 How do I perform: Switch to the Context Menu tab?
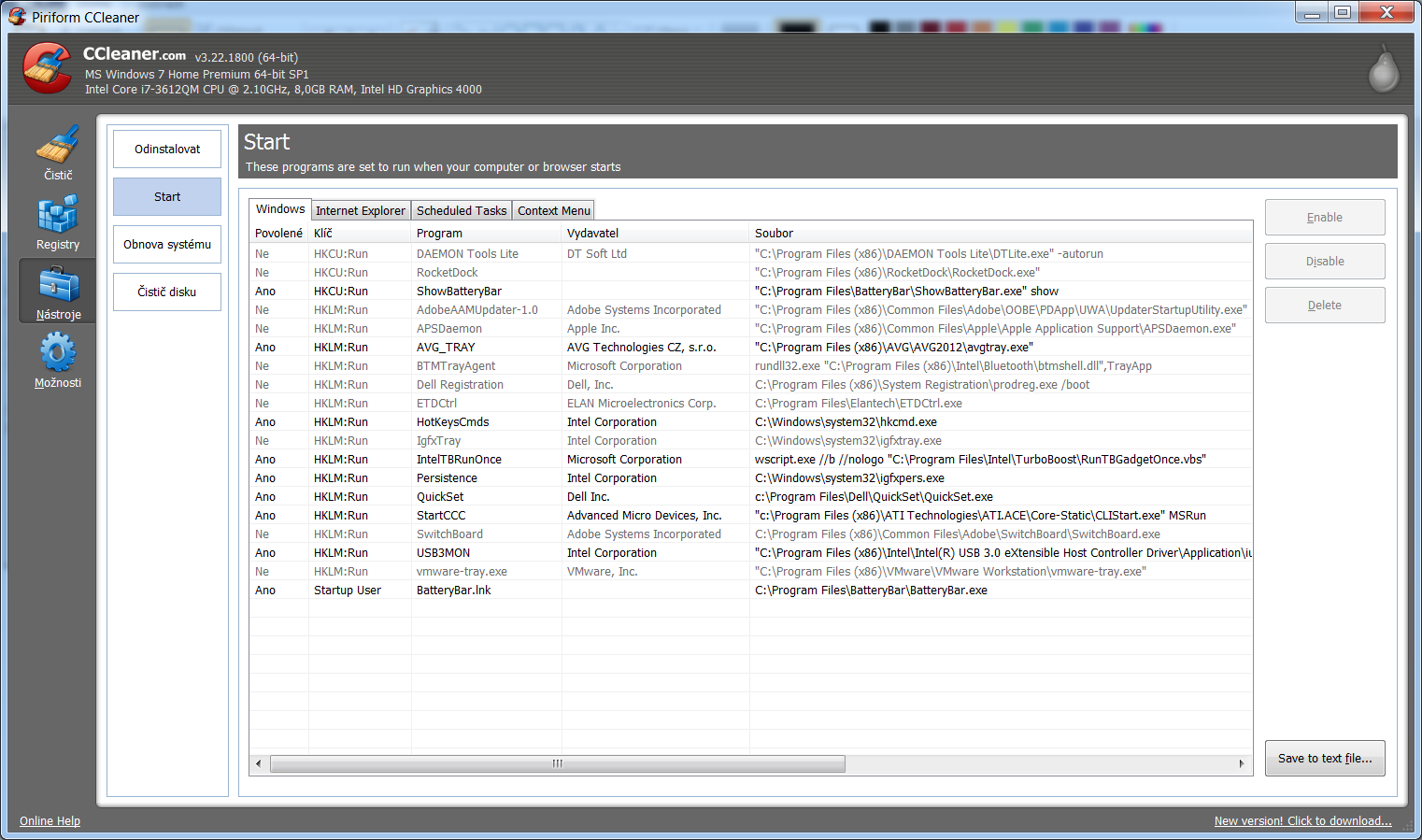tap(554, 211)
